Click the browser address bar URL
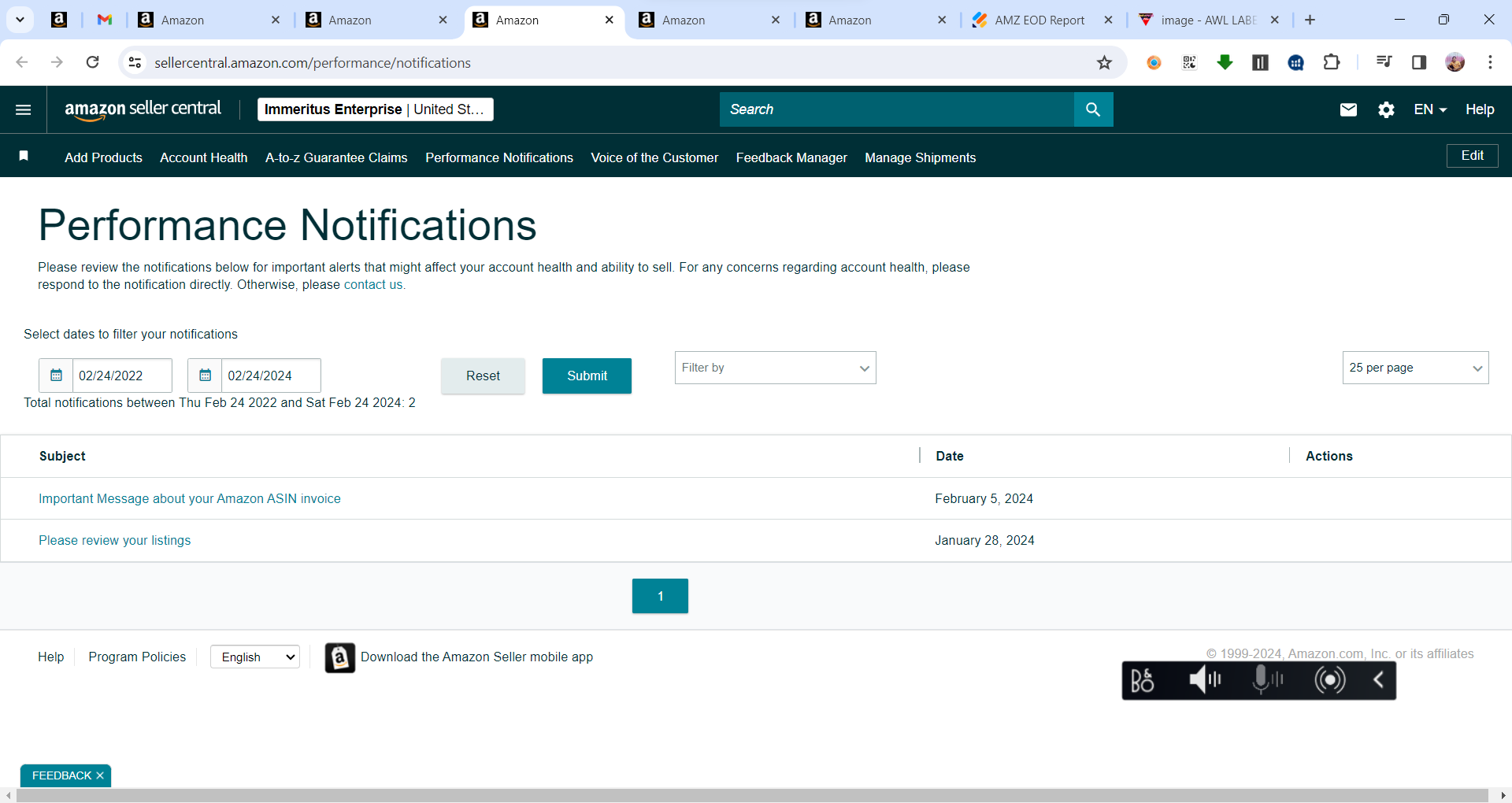1512x803 pixels. click(x=313, y=63)
